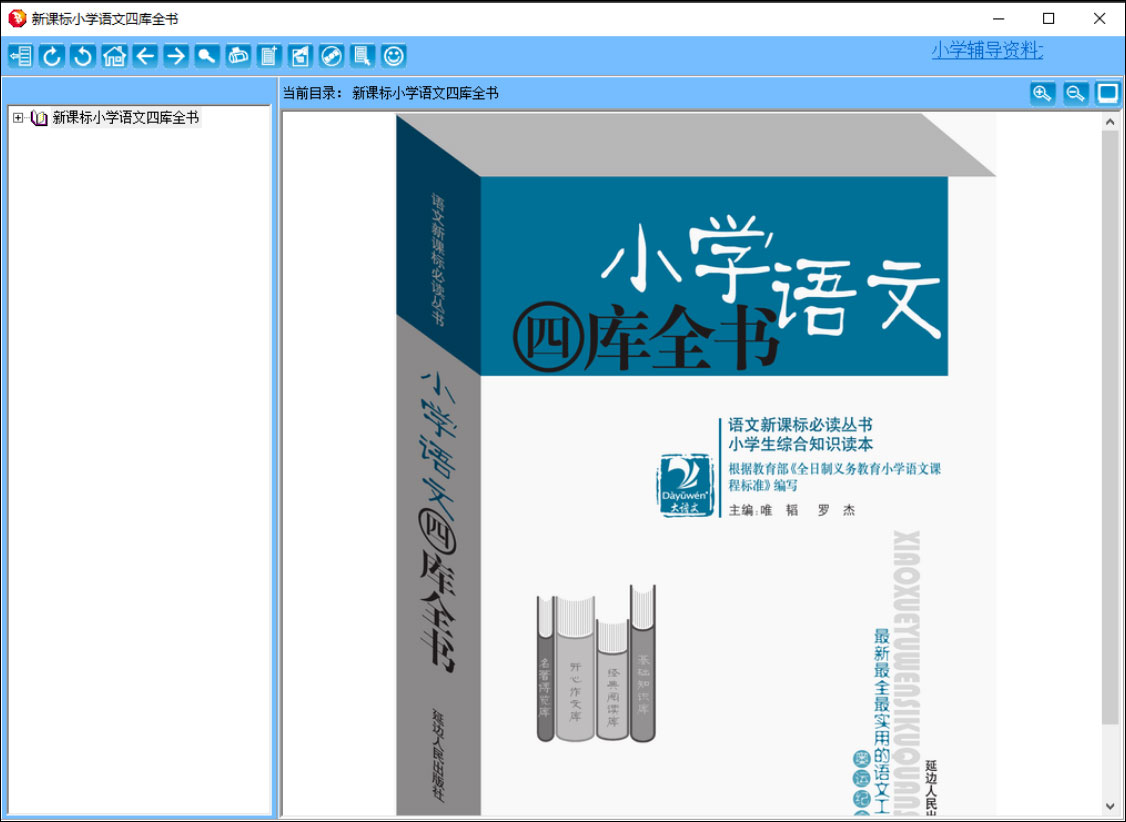
Task: Zoom in with the plus magnifier
Action: (x=1043, y=93)
